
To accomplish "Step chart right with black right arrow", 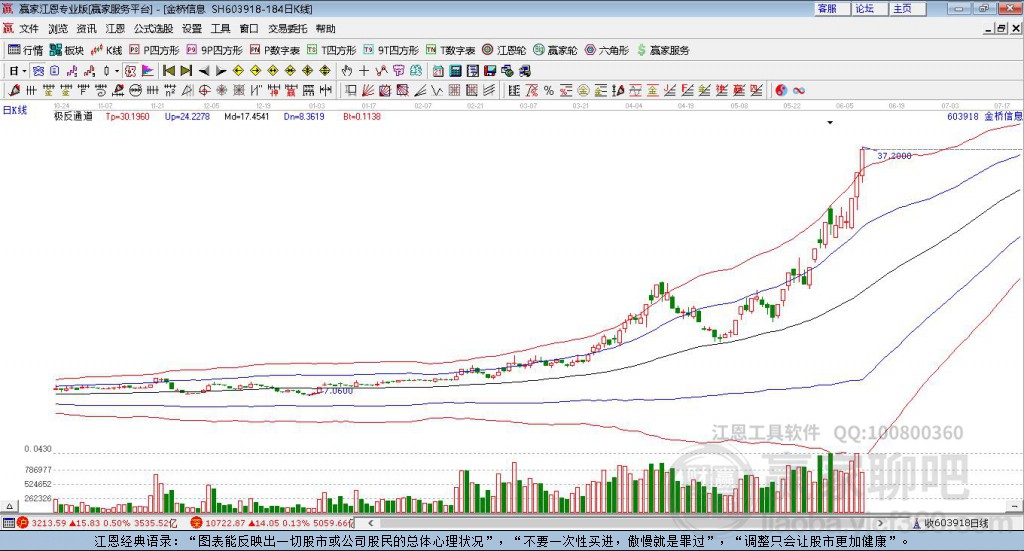I will click(x=221, y=71).
